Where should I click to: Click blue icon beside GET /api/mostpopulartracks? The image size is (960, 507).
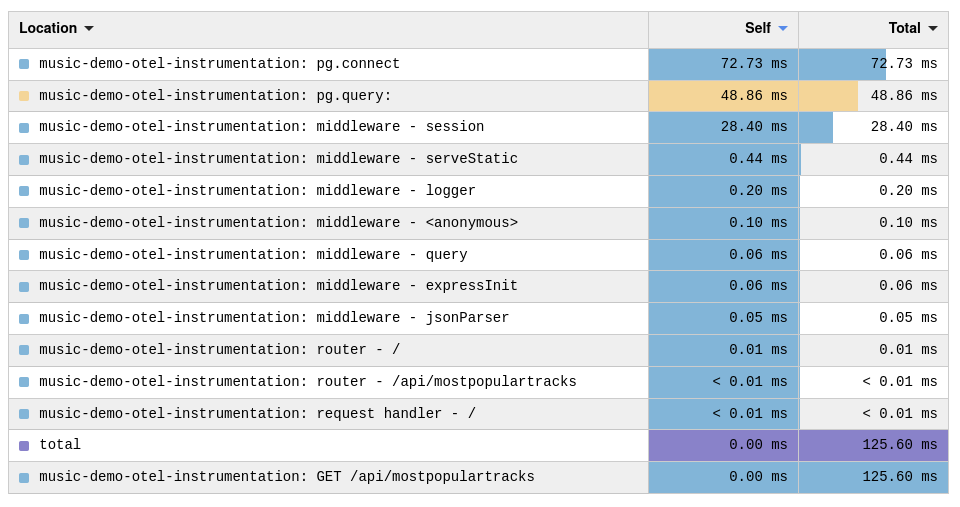click(x=24, y=478)
